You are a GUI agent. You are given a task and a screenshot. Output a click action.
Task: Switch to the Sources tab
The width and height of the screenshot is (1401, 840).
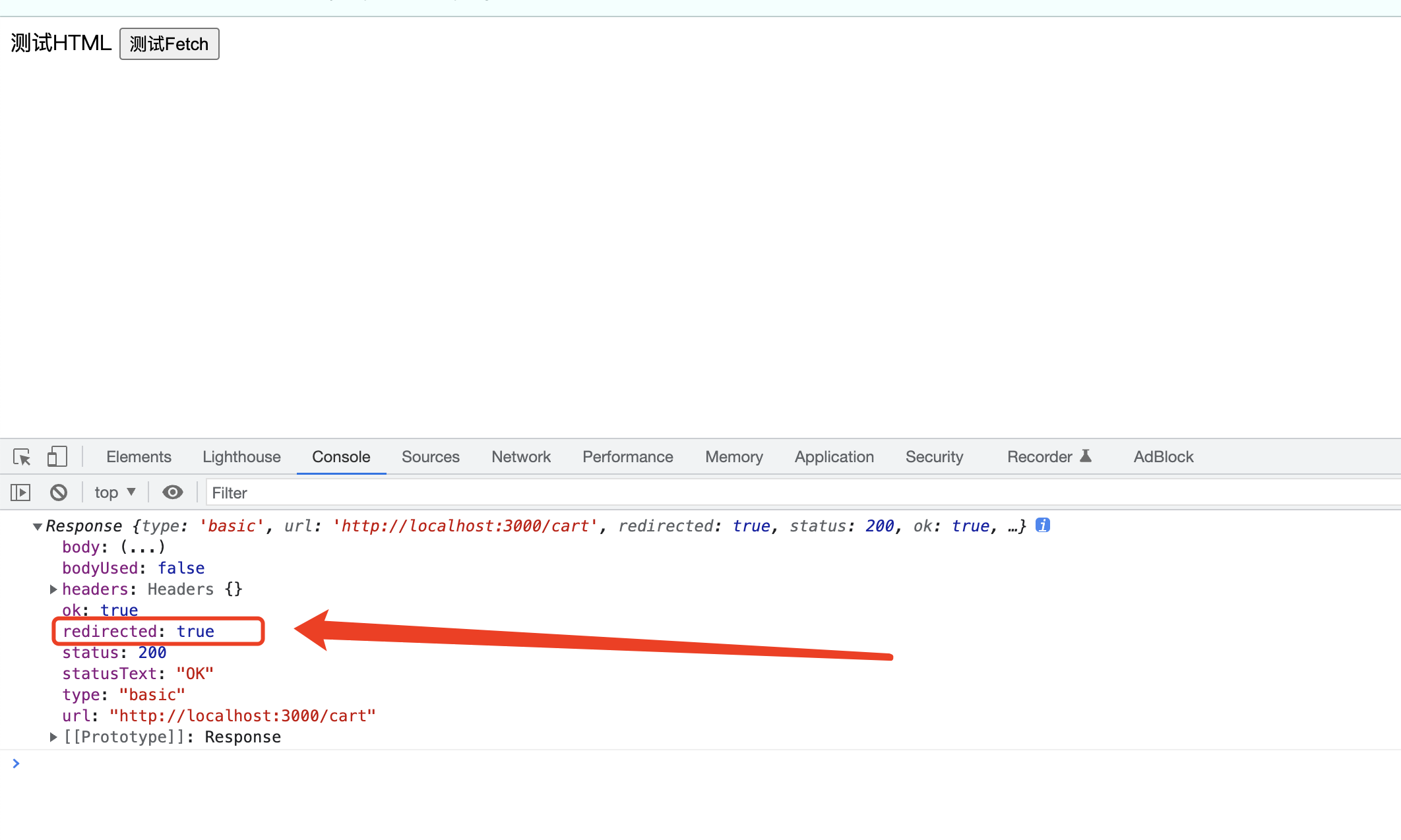pyautogui.click(x=430, y=457)
